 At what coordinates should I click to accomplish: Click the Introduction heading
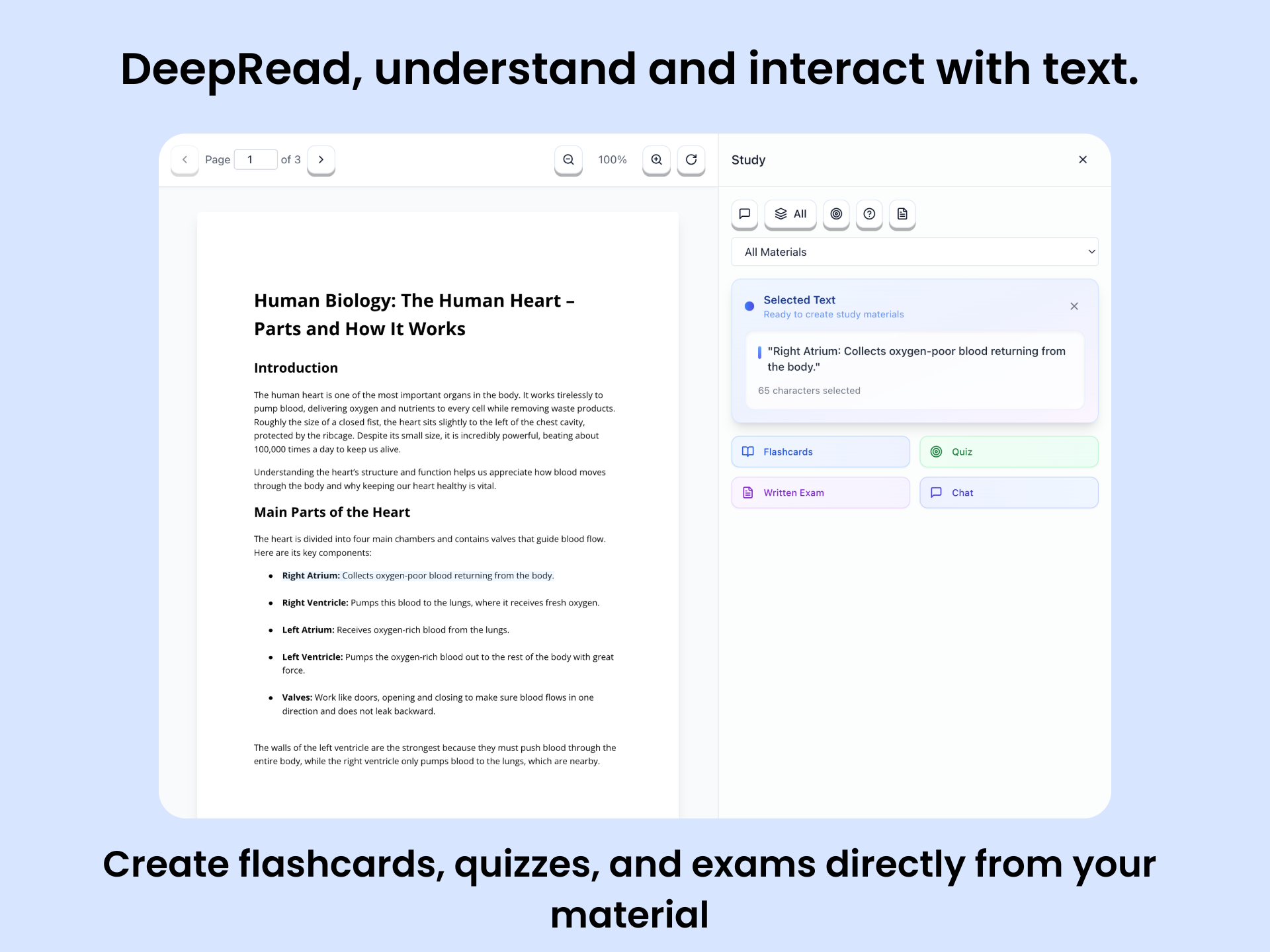(x=296, y=368)
